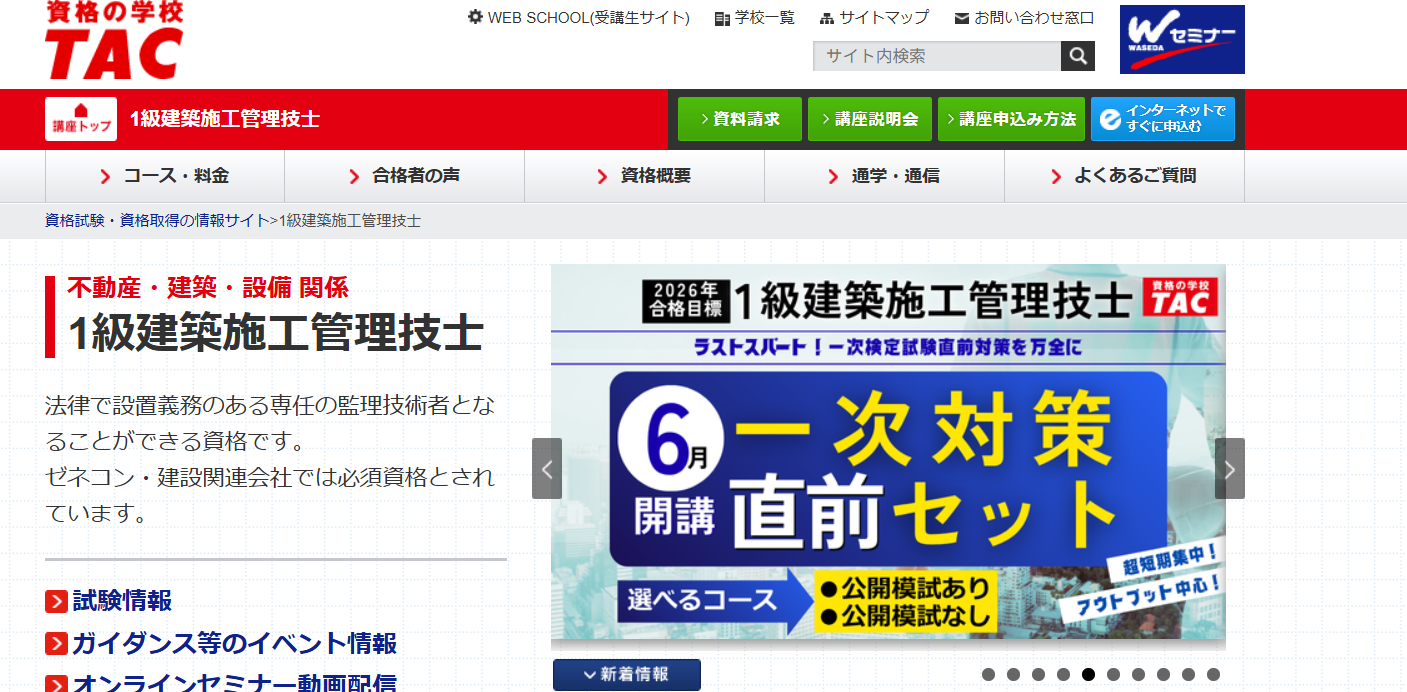
Task: Open the よくあるご質問 menu tab
Action: pyautogui.click(x=1124, y=176)
